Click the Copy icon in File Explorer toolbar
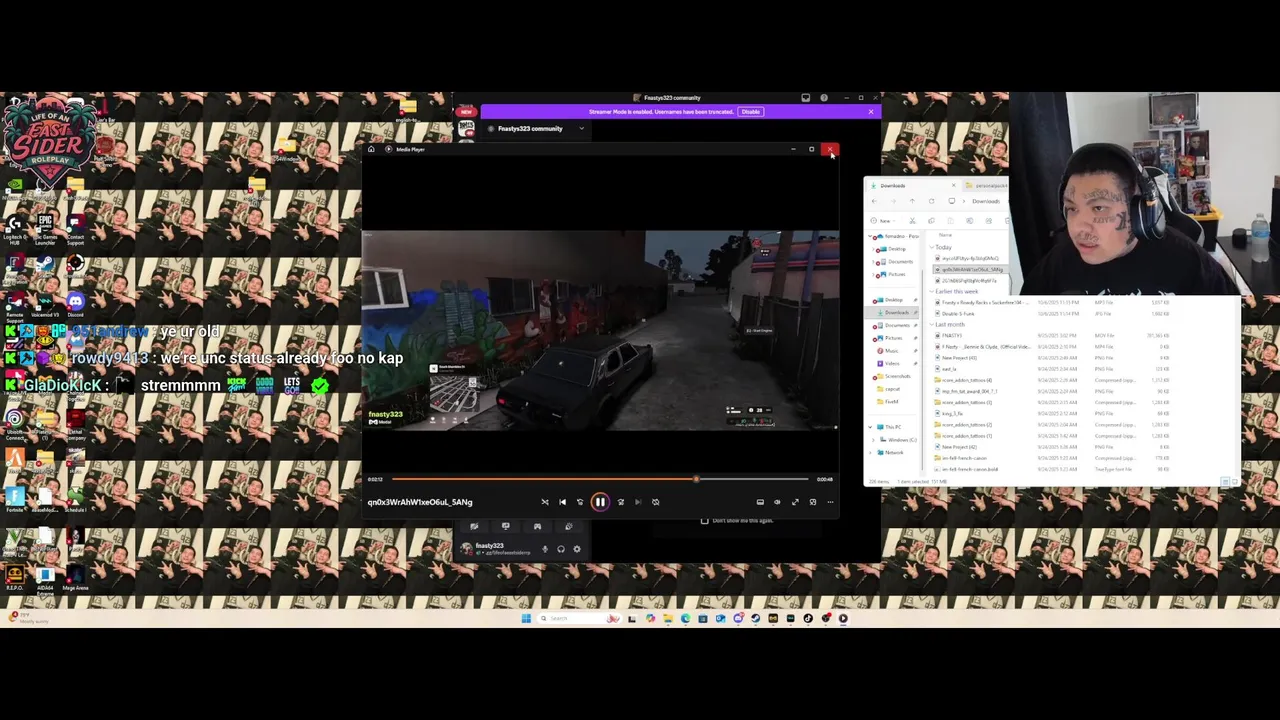The width and height of the screenshot is (1280, 720). (x=931, y=221)
